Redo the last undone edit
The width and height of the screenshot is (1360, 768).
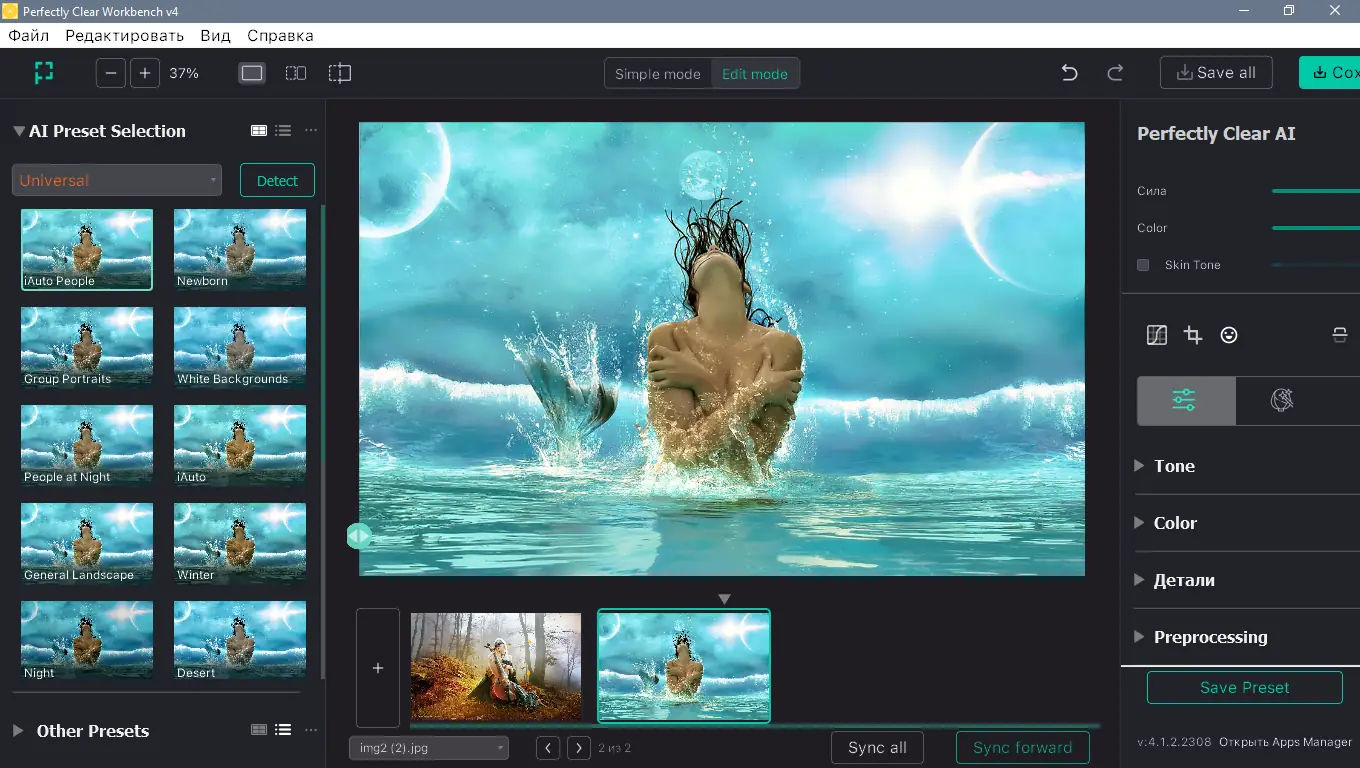[x=1115, y=73]
